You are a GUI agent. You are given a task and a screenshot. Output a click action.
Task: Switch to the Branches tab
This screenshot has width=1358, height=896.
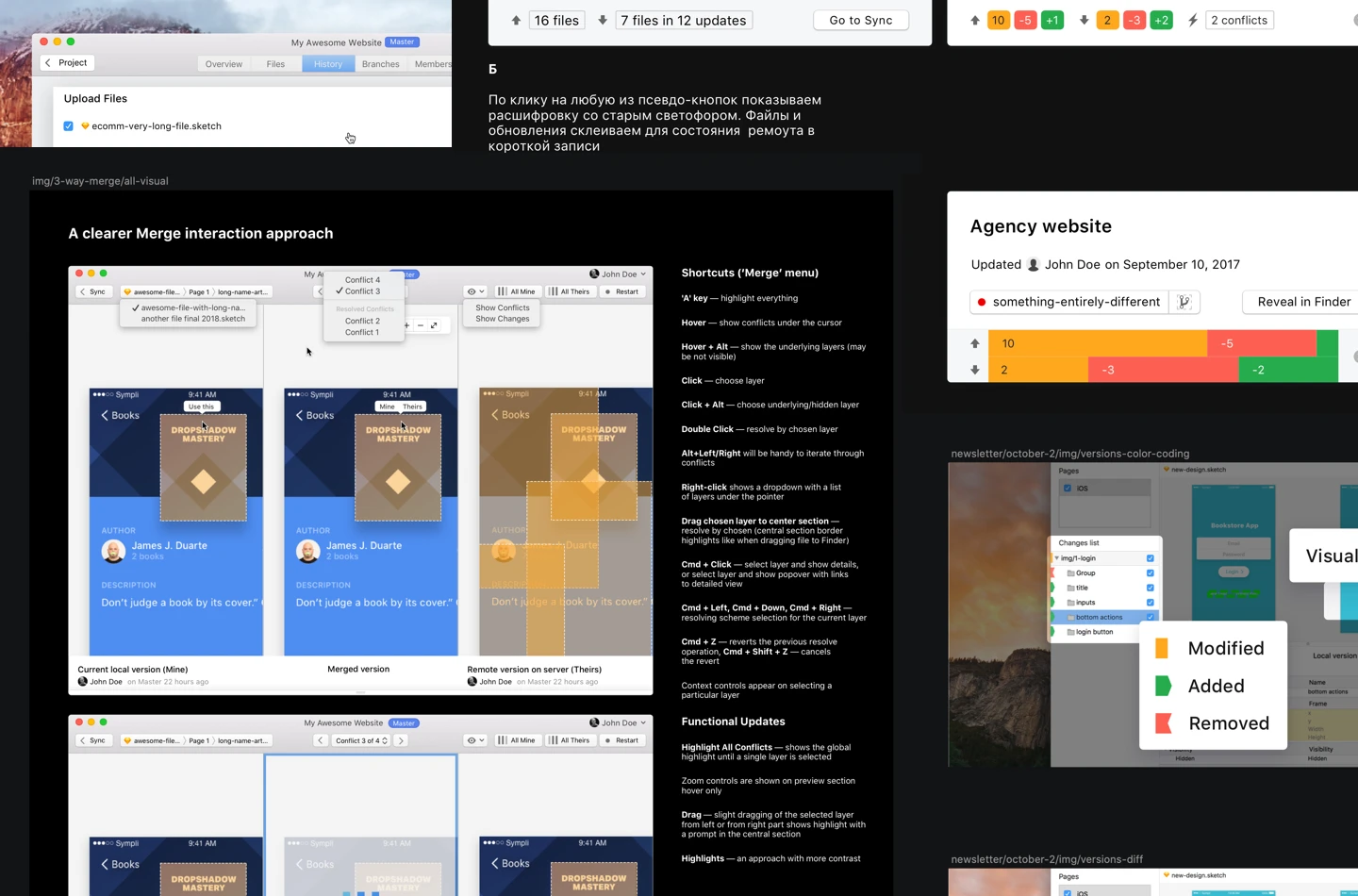click(x=380, y=64)
